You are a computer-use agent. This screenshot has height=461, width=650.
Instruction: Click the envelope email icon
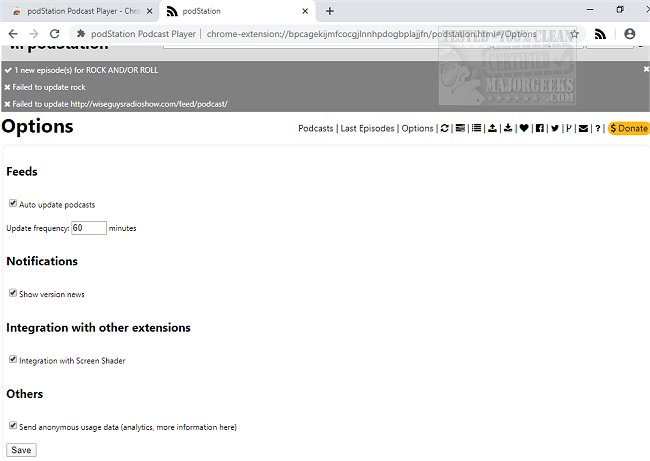[x=583, y=129]
